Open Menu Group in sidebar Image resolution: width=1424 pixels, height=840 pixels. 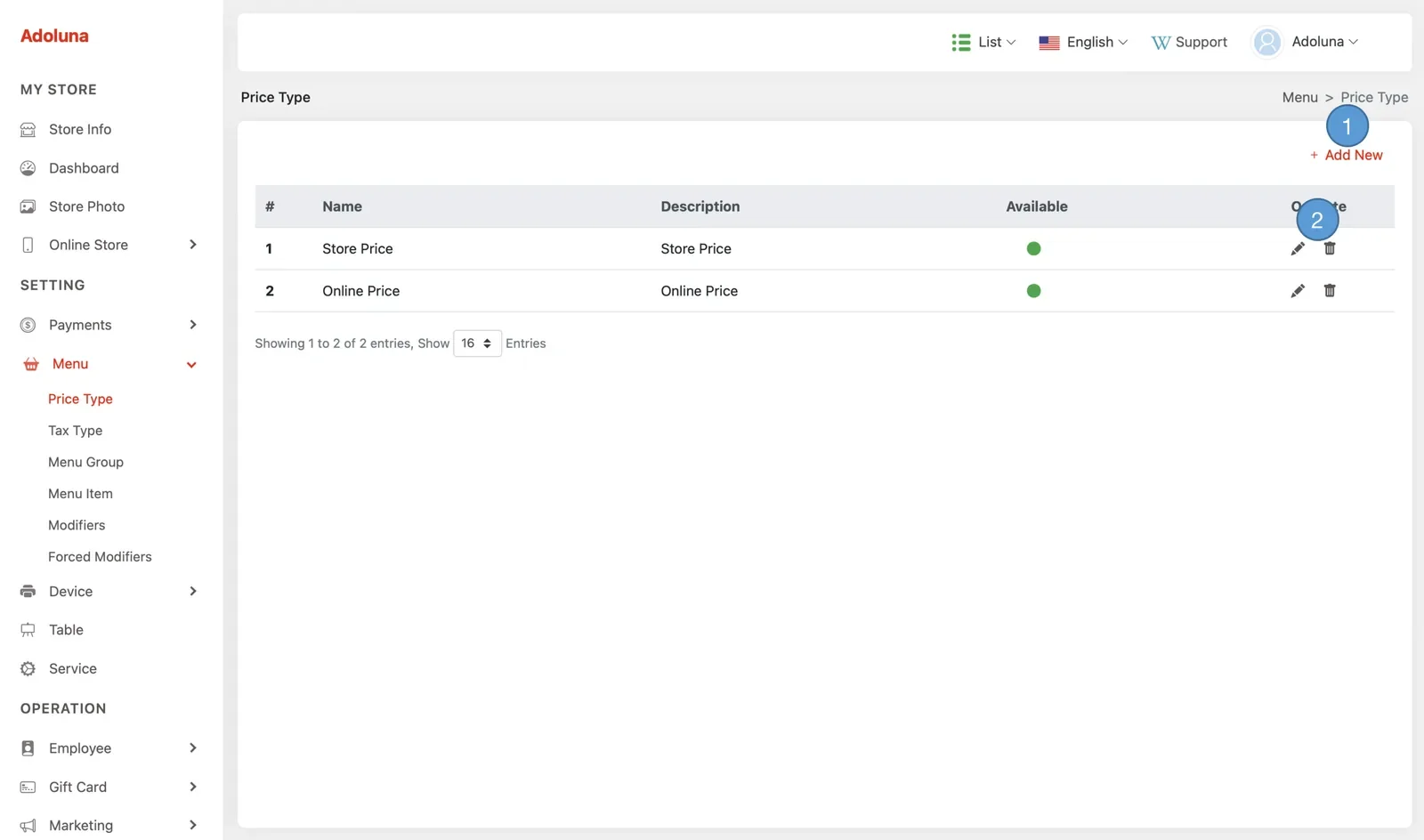tap(85, 463)
